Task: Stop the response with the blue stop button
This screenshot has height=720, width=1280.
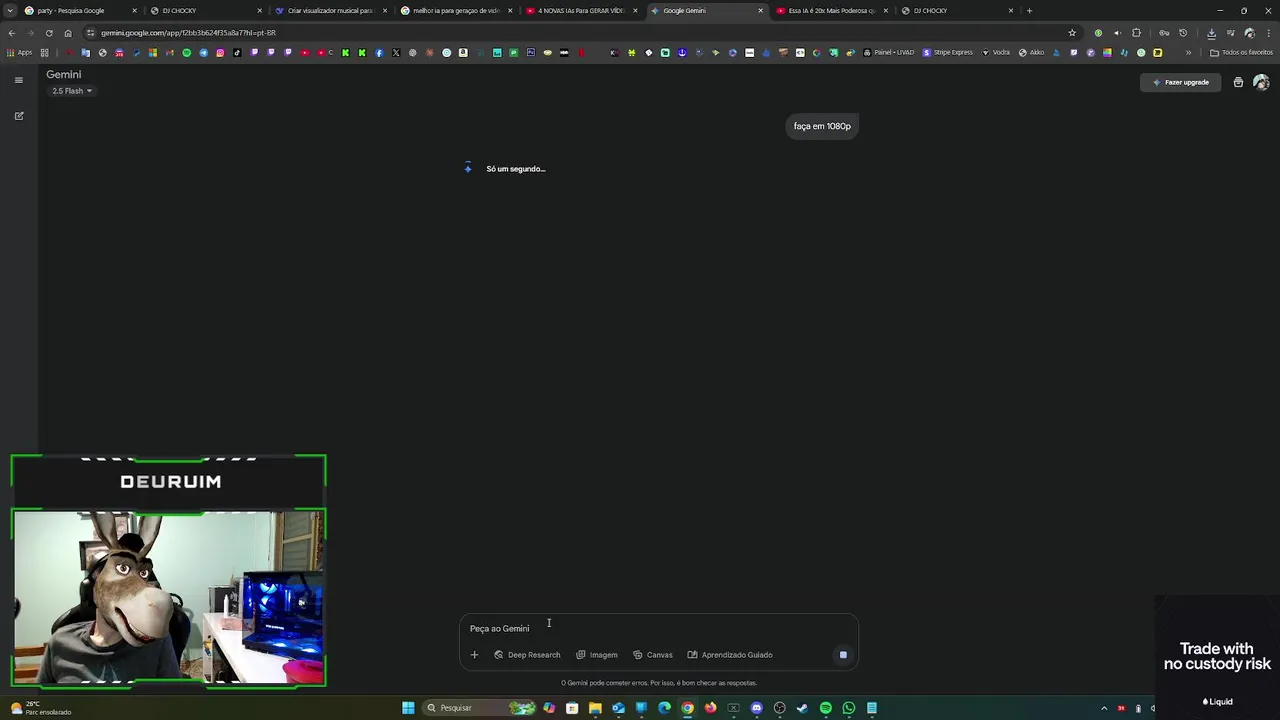Action: pyautogui.click(x=843, y=655)
